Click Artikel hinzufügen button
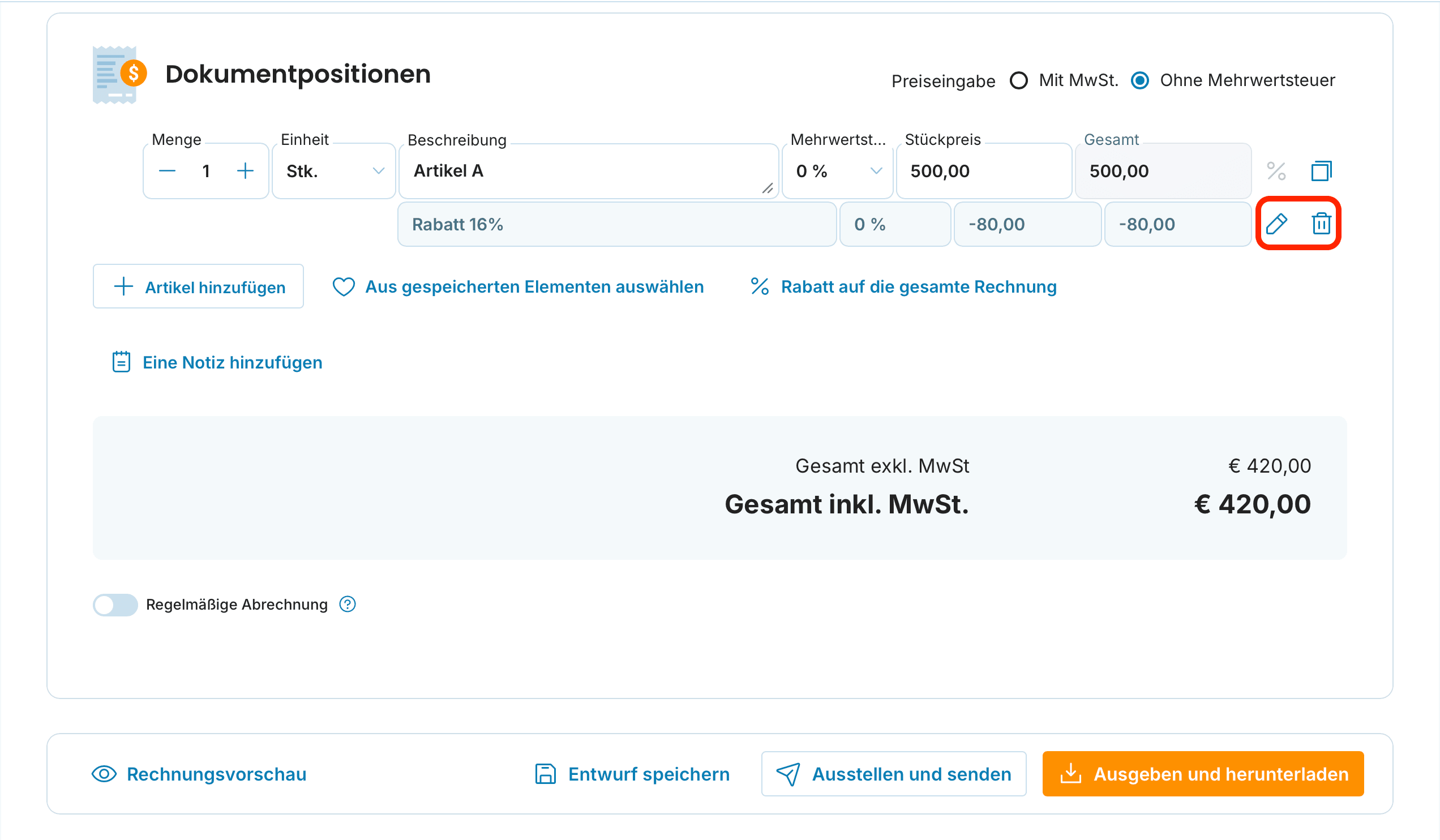The height and width of the screenshot is (840, 1440). tap(198, 286)
